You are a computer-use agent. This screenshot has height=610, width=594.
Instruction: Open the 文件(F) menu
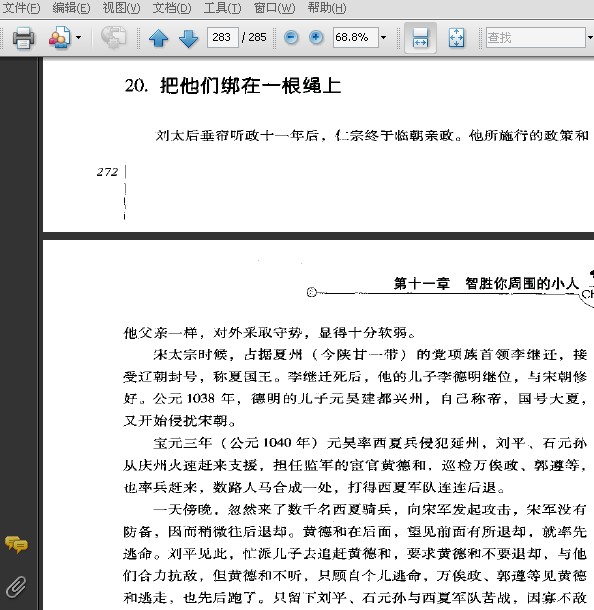coord(21,8)
